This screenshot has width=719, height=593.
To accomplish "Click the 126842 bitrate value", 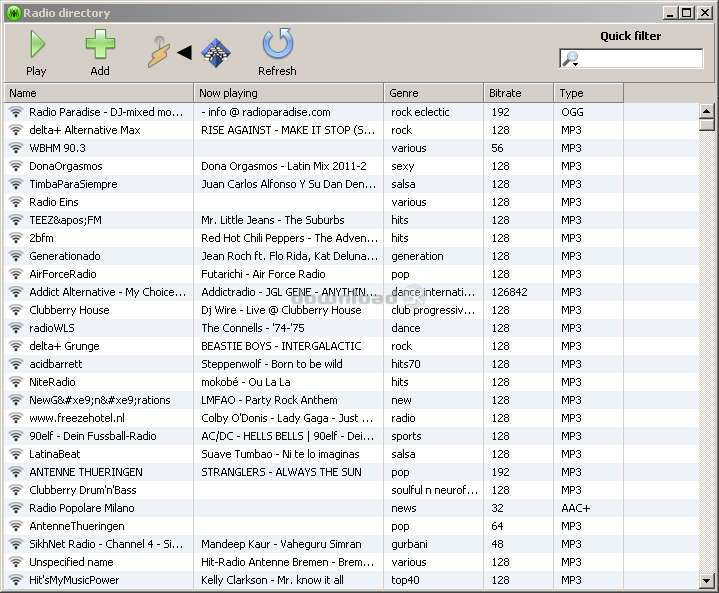I will click(x=509, y=292).
